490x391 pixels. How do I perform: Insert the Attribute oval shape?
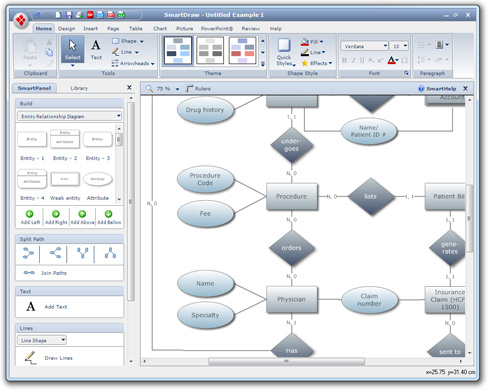point(98,179)
